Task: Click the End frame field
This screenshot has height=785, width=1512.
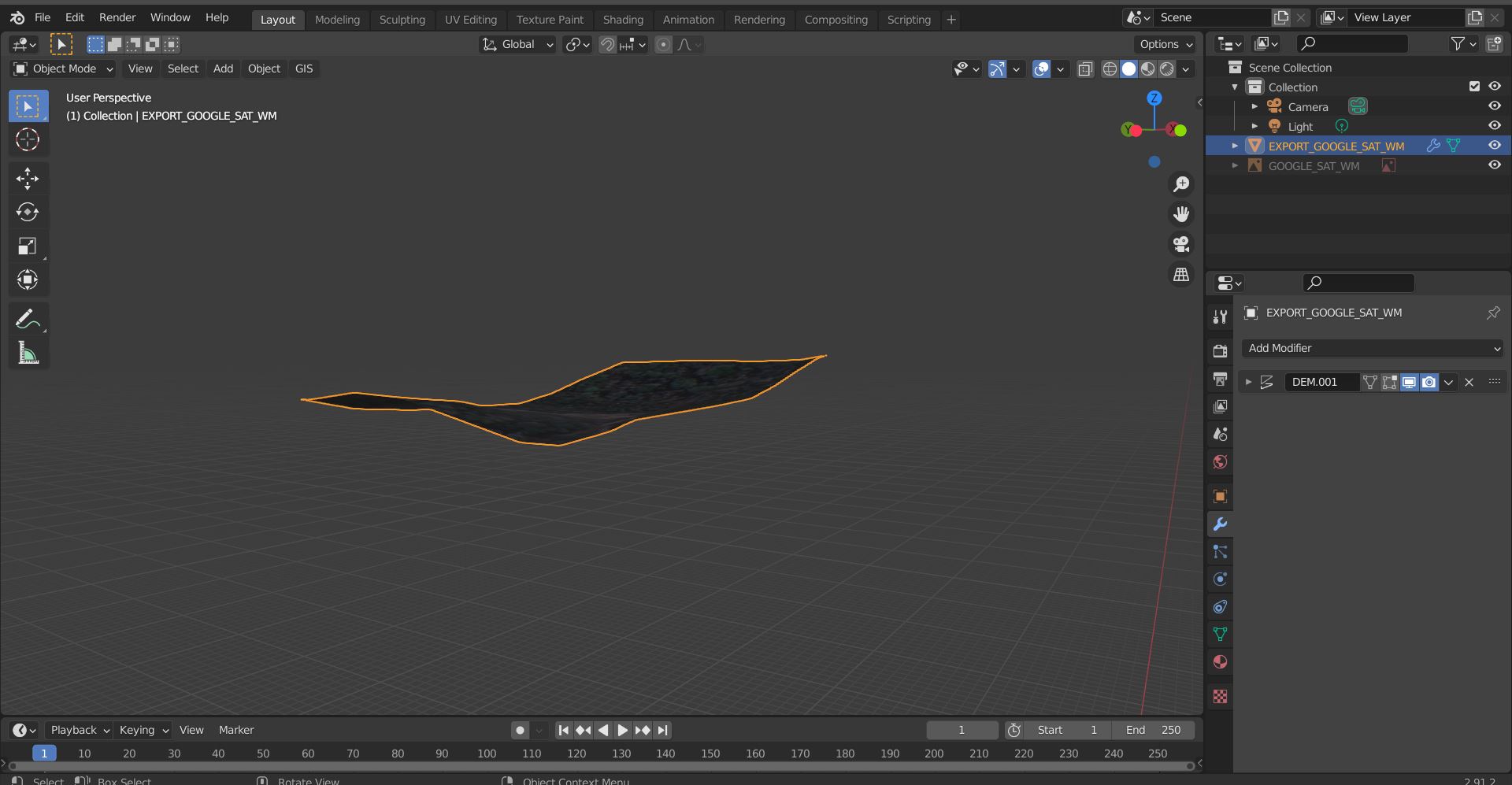Action: pos(1153,731)
